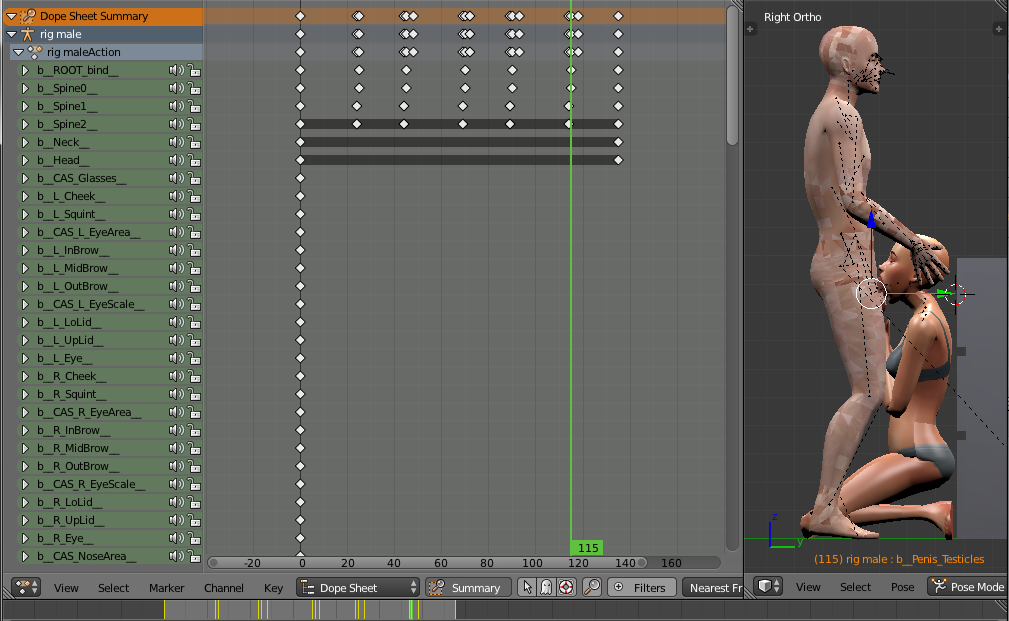1009x621 pixels.
Task: Mute the b__L_Squint__ channel
Action: 176,214
